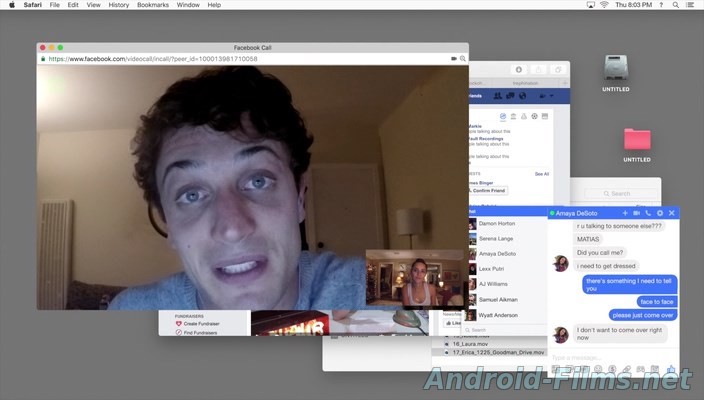
Task: Click the thumbs-up send icon in the chat
Action: click(671, 369)
